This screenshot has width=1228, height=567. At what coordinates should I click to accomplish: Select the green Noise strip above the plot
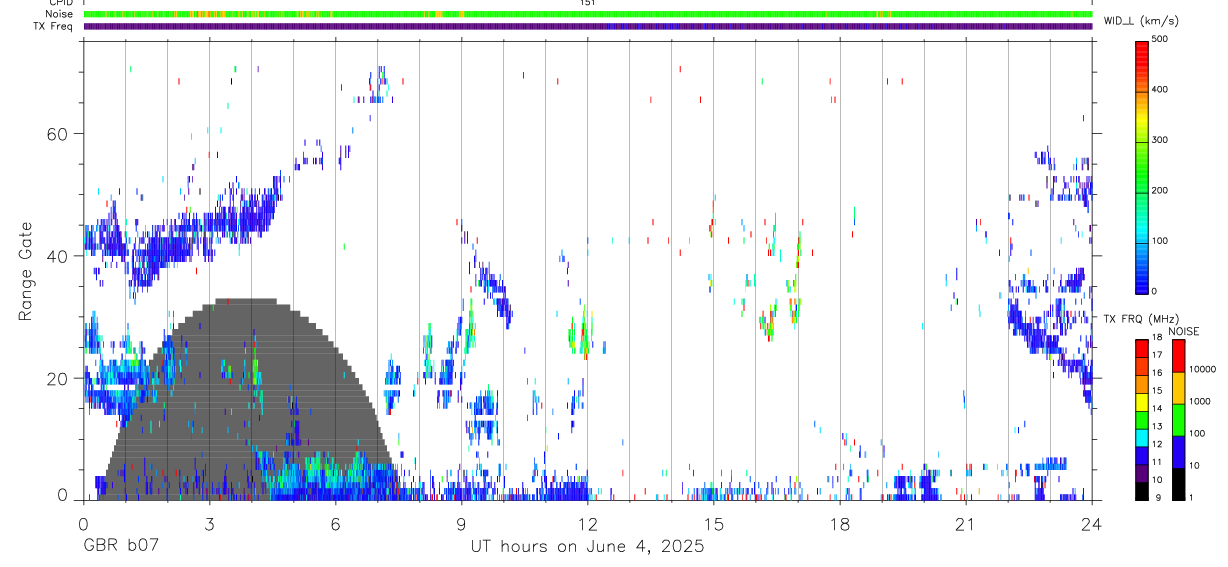click(588, 14)
